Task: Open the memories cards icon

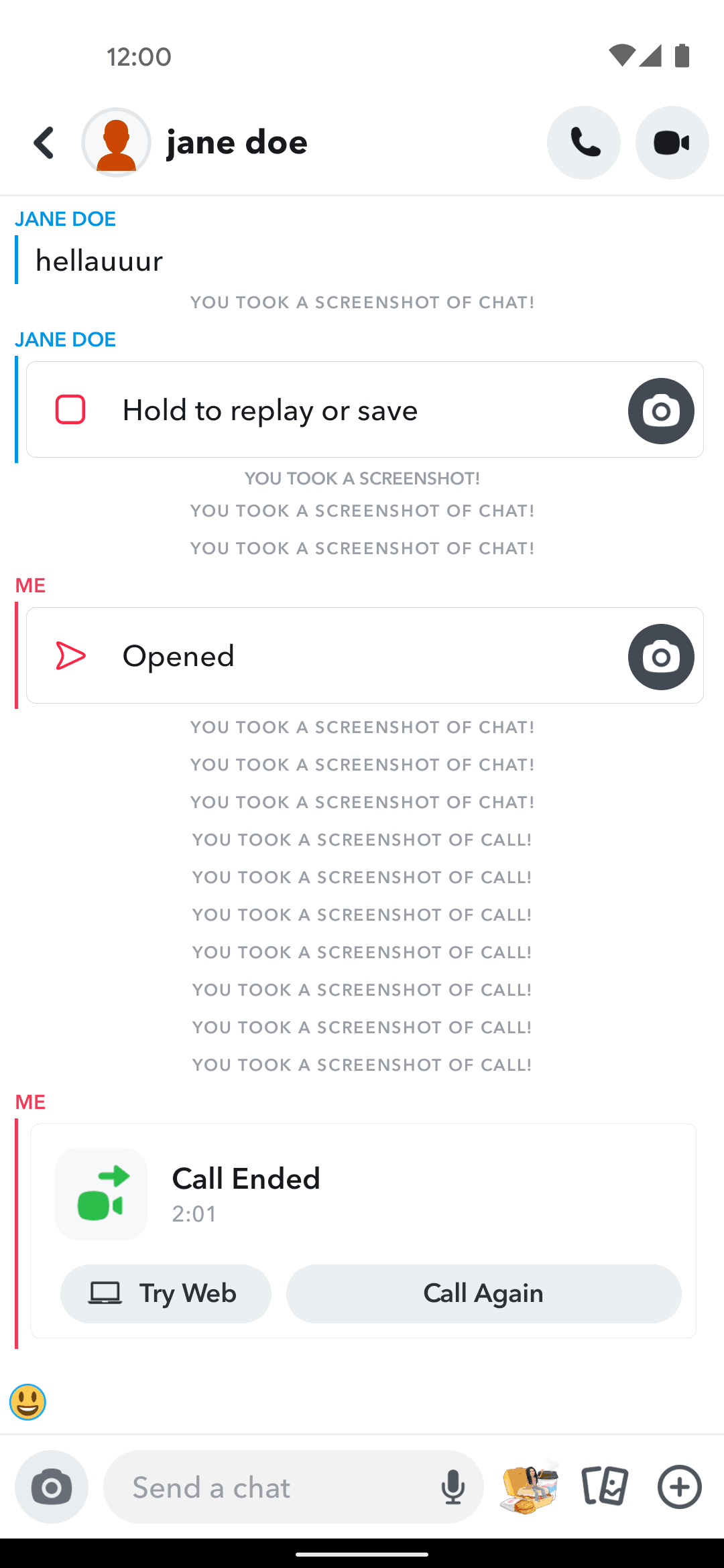Action: click(x=605, y=1488)
